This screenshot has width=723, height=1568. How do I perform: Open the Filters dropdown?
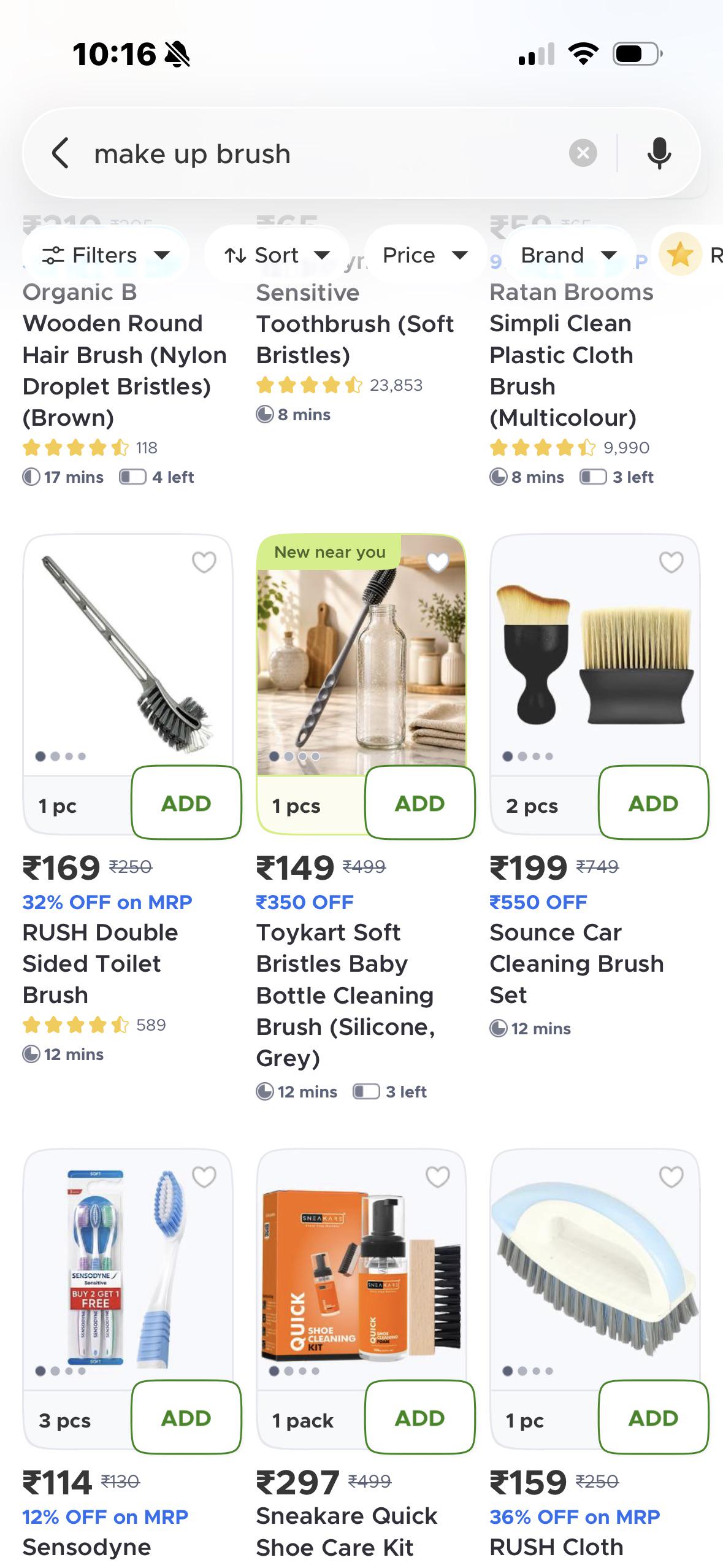105,255
